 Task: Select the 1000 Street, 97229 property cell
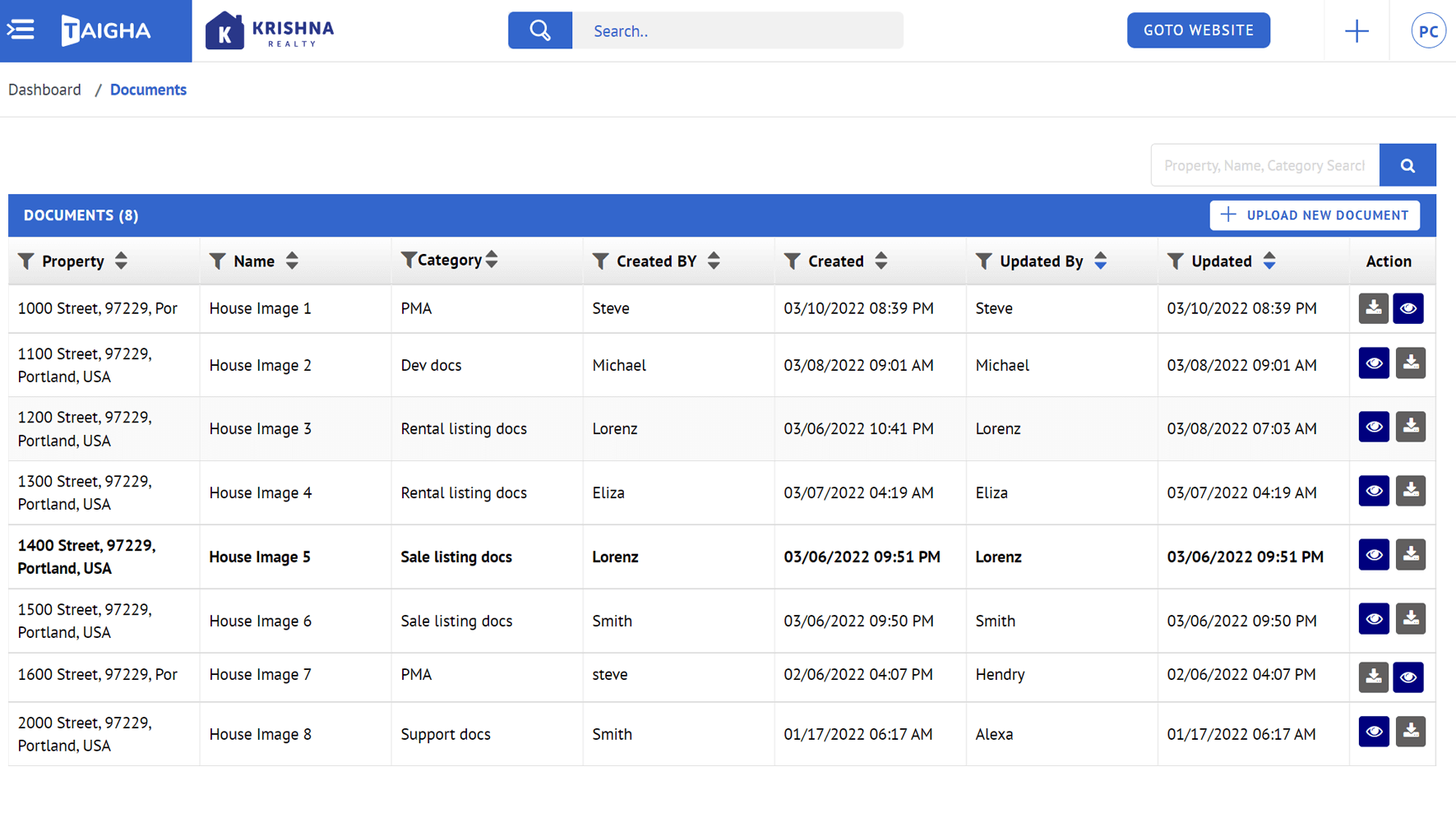click(104, 309)
